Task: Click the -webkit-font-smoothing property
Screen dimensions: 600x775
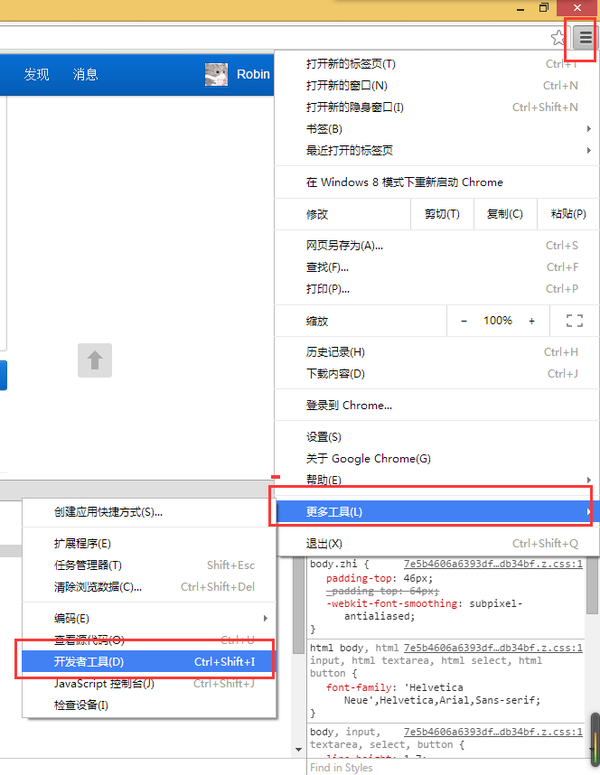Action: (x=391, y=603)
